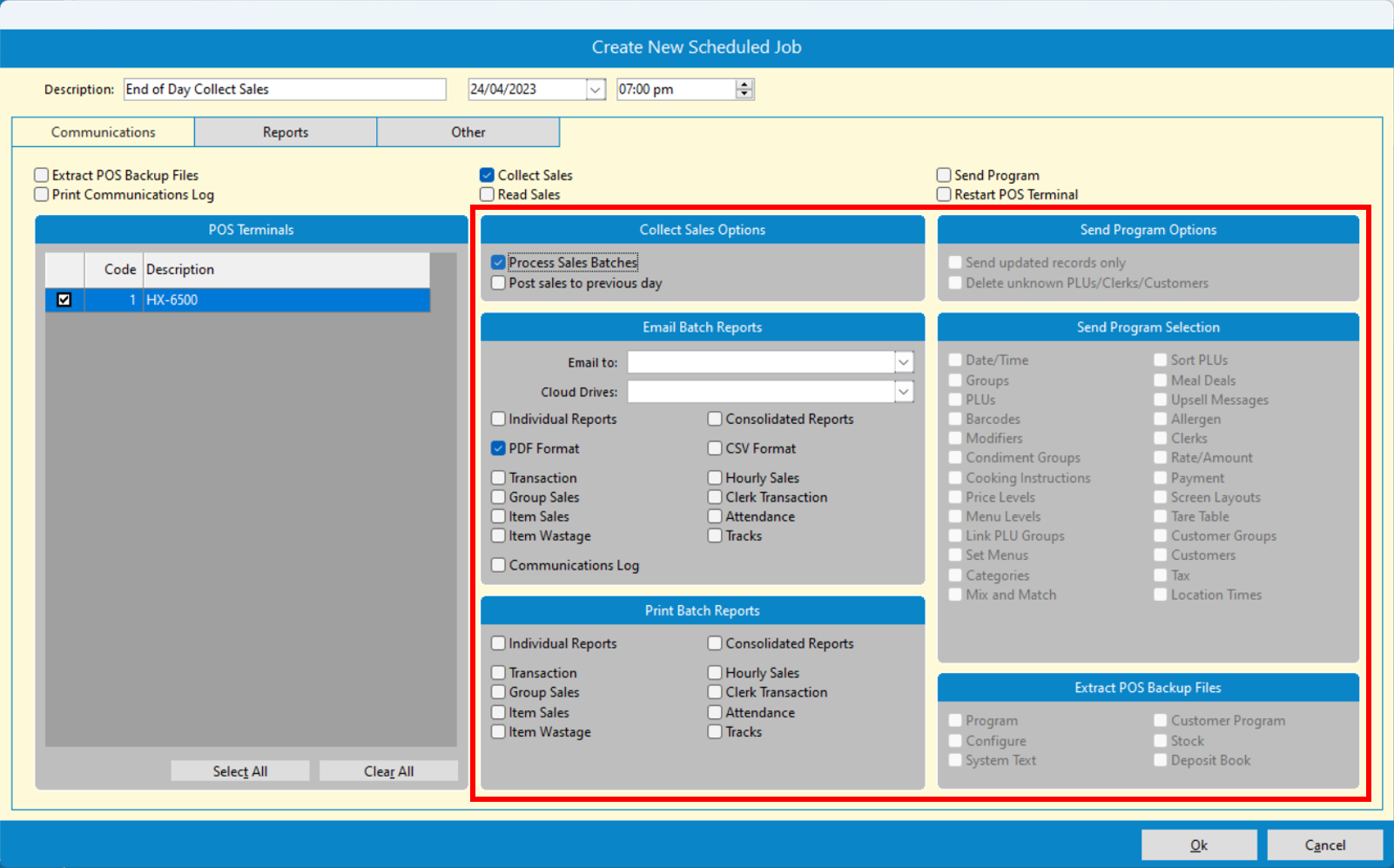Open the Cloud Drives dropdown list
Image resolution: width=1394 pixels, height=868 pixels.
click(x=904, y=392)
